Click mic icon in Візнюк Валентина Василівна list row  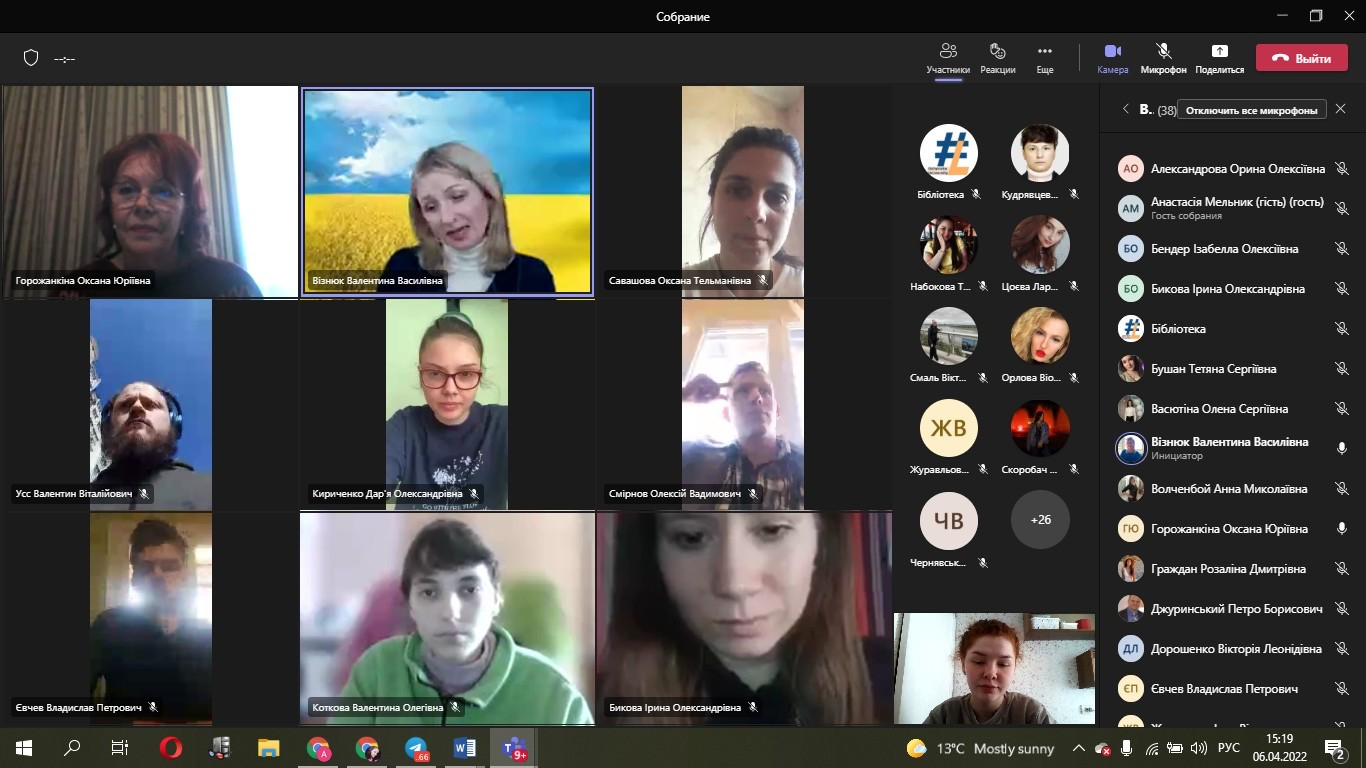[1342, 449]
